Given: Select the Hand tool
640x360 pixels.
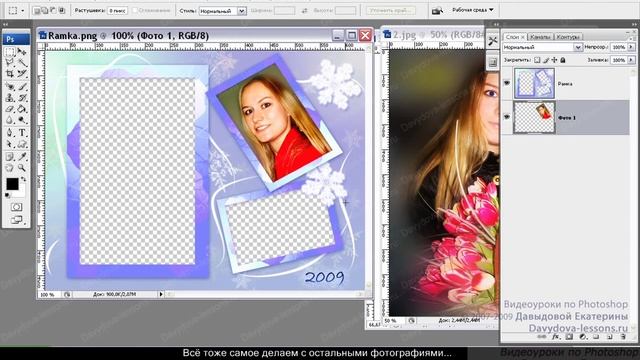Looking at the screenshot, I should [10, 168].
